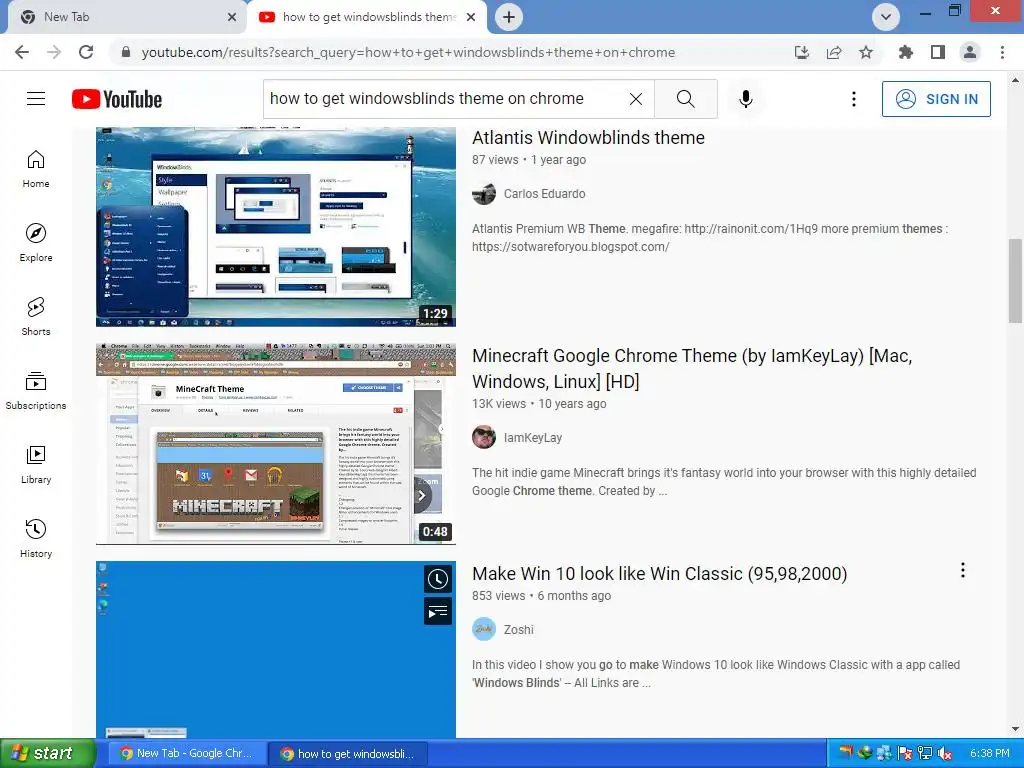Add Win Classic video to queue
1024x768 pixels.
coord(438,611)
